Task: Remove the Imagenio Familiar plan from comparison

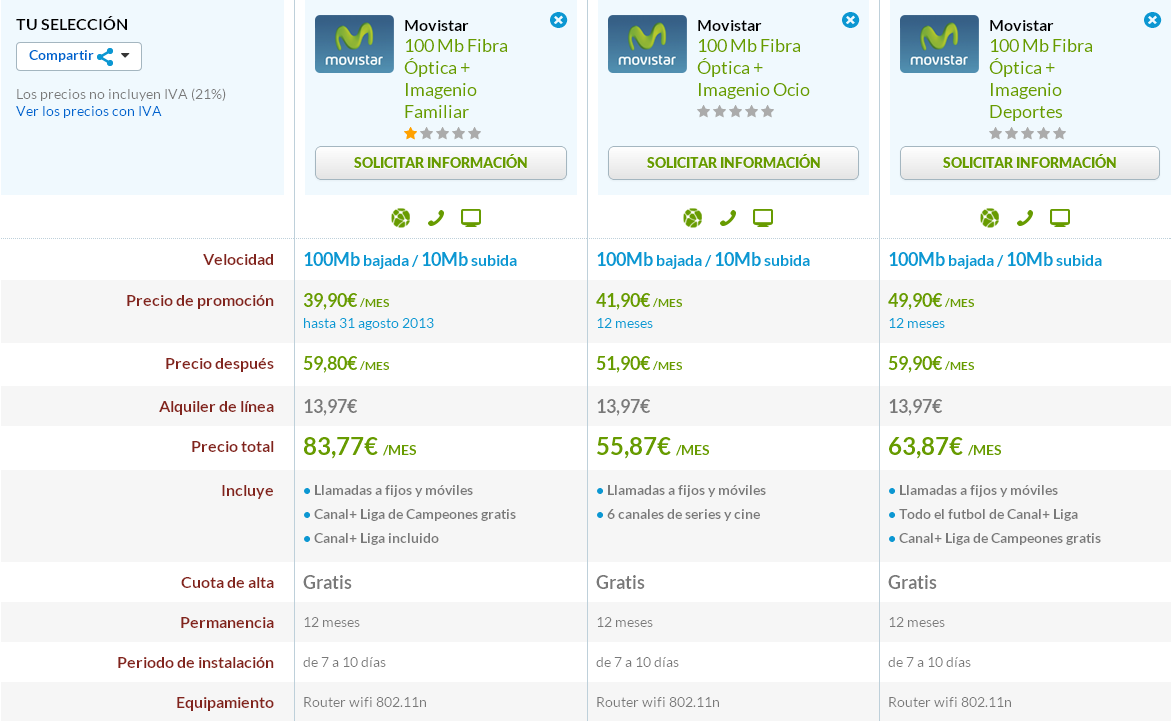Action: pos(558,20)
